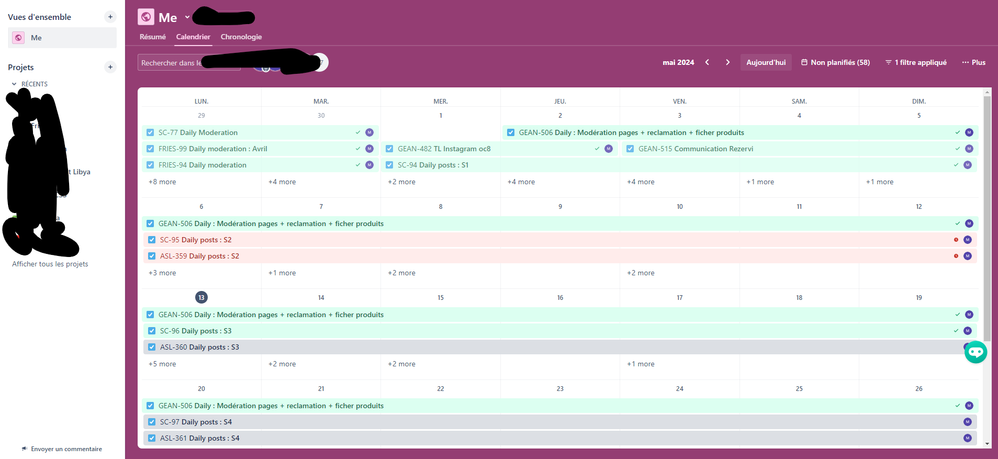Image resolution: width=998 pixels, height=459 pixels.
Task: Click the megaphone icon for Envoyer un commentaire
Action: (24, 449)
